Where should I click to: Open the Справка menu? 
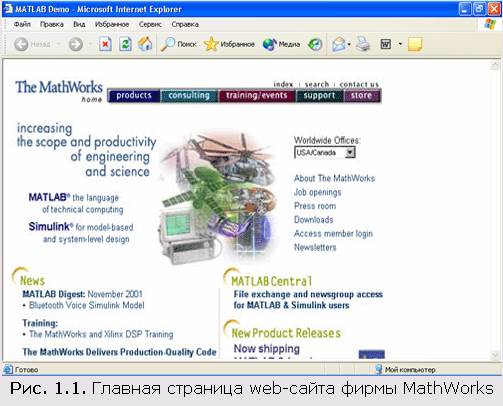pos(185,24)
